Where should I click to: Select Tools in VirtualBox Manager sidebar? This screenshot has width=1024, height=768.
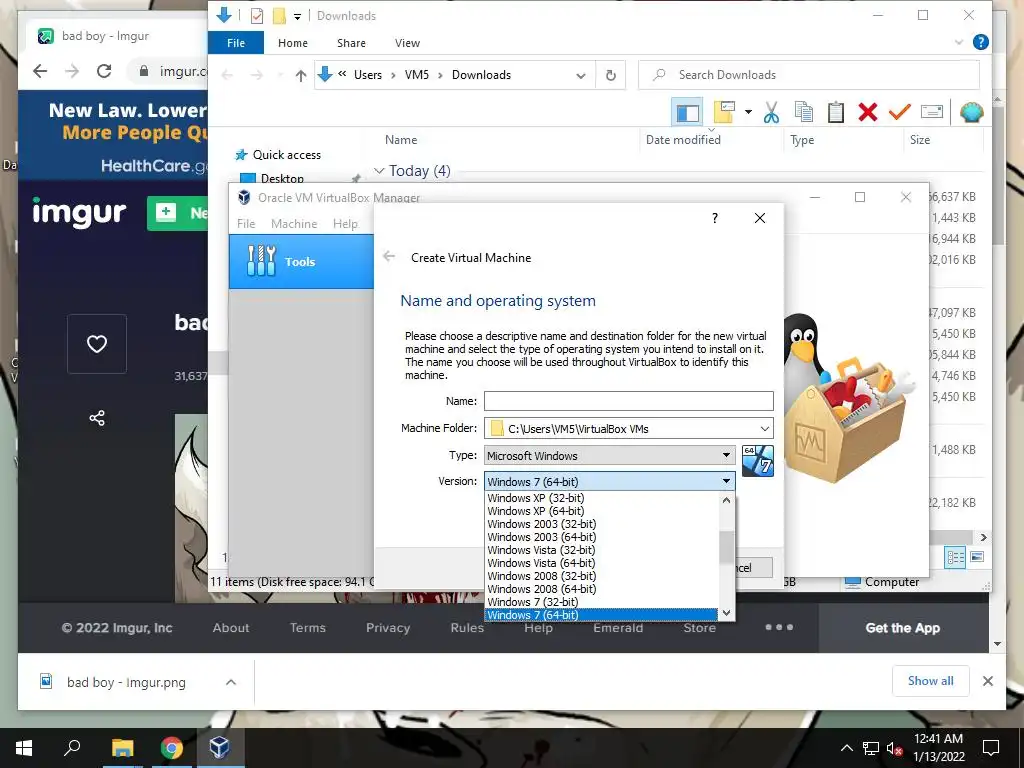click(301, 261)
